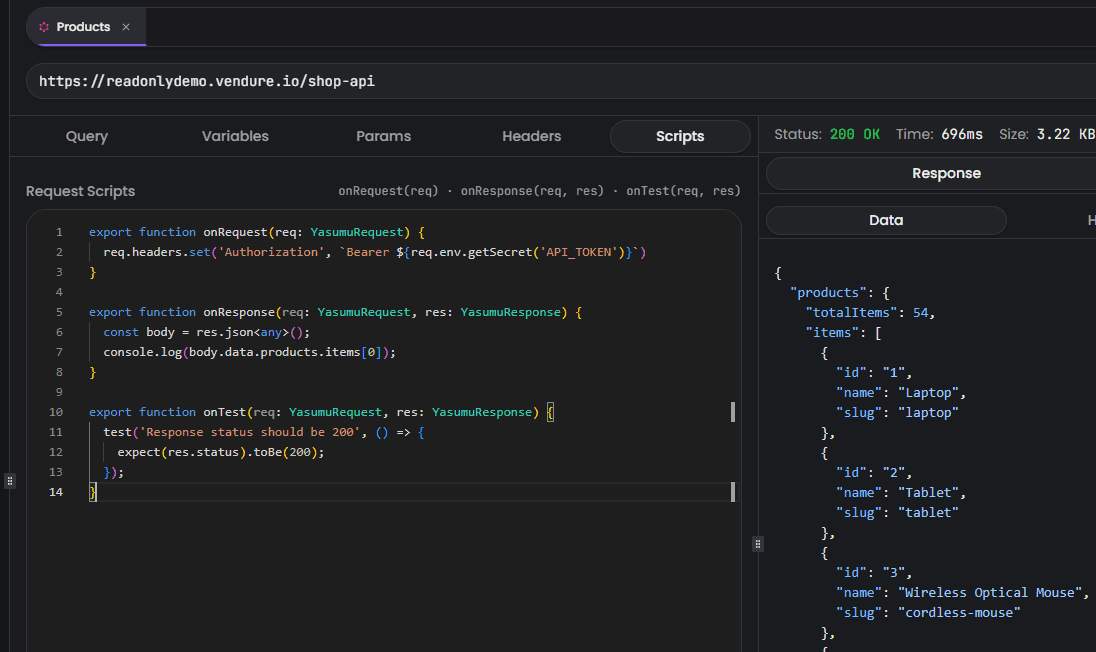
Task: Click the 200 OK status value
Action: (x=855, y=134)
